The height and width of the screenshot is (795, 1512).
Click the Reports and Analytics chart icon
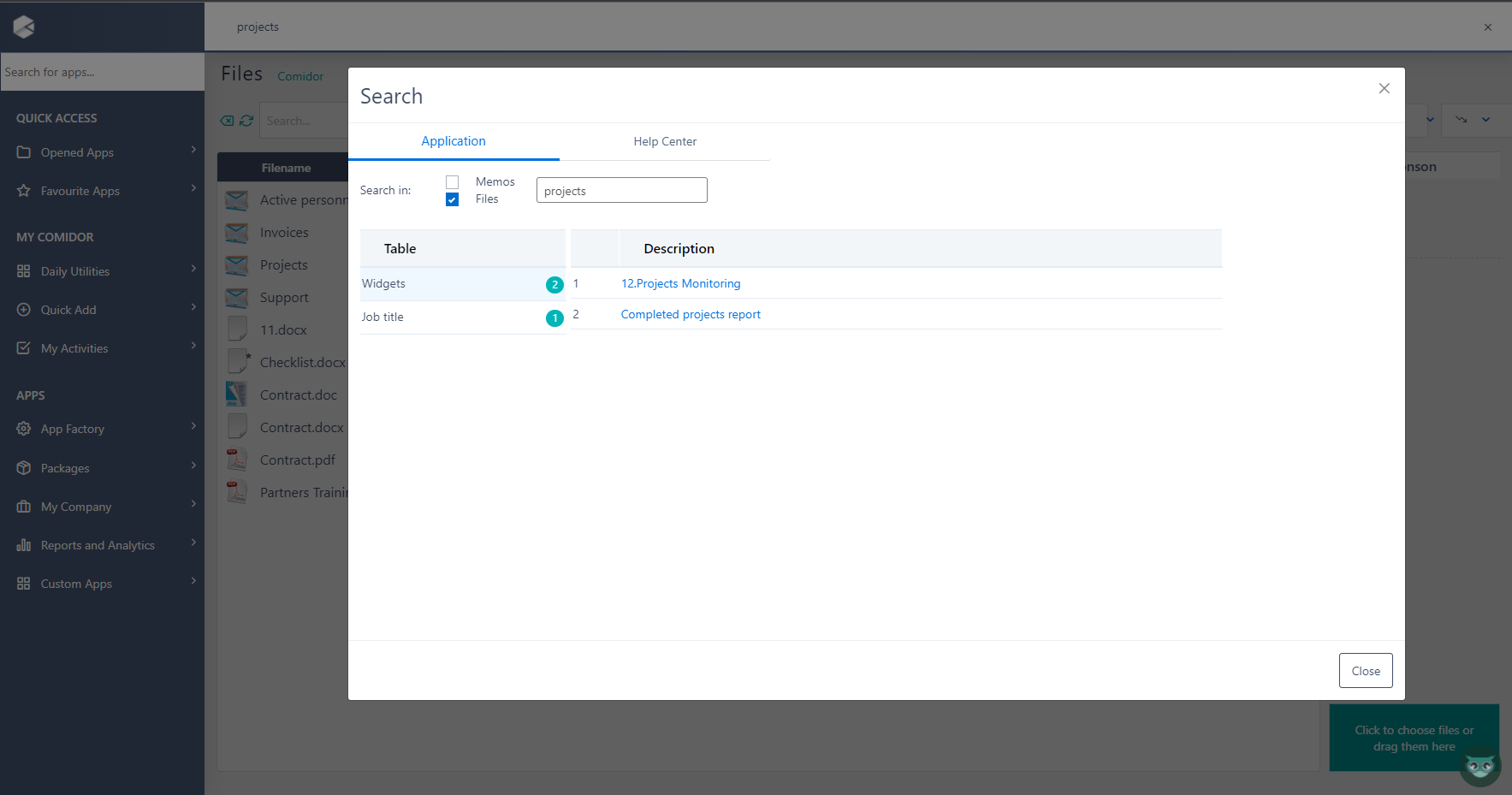point(24,545)
